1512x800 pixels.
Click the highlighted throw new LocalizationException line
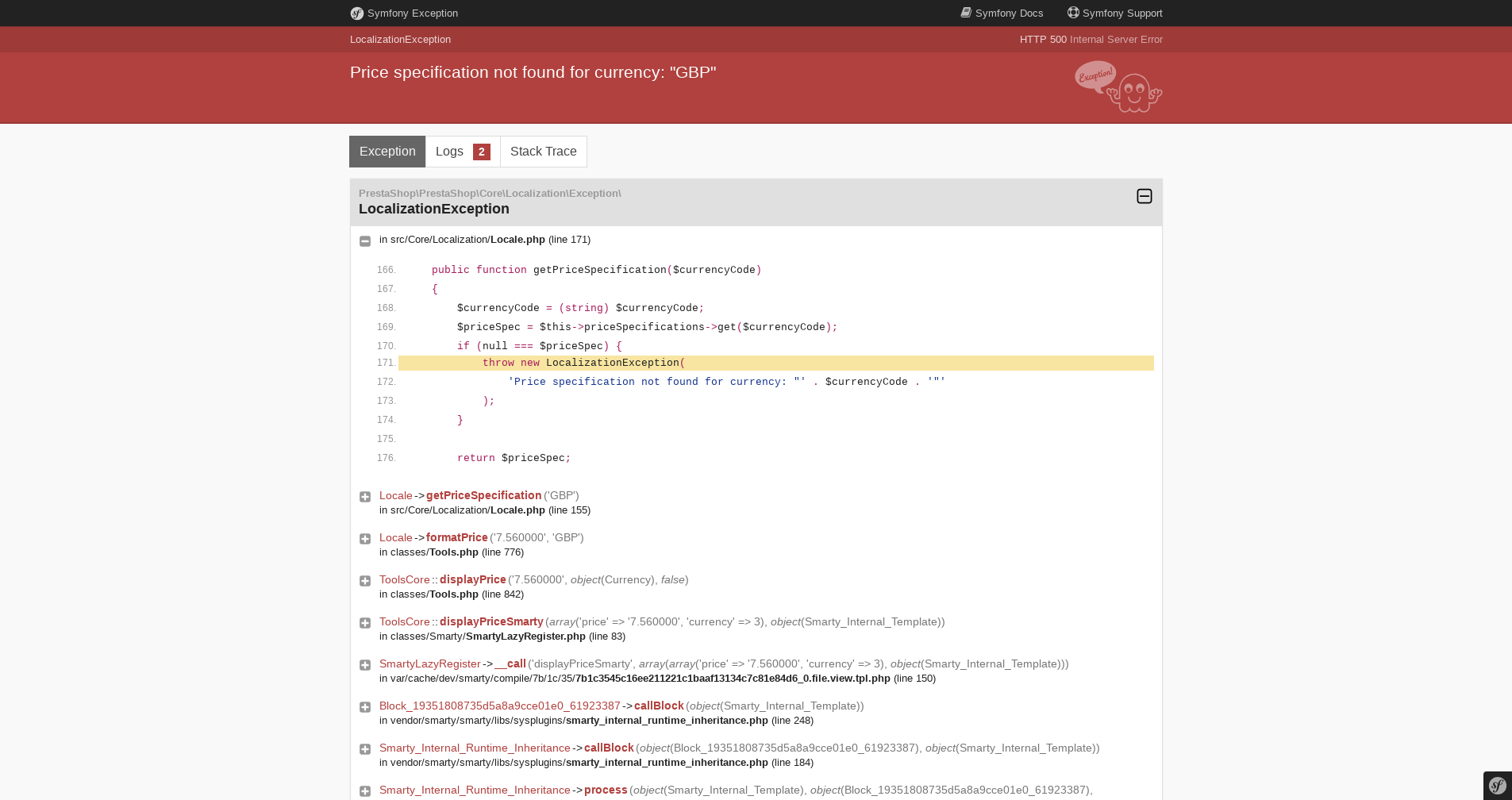click(x=776, y=363)
